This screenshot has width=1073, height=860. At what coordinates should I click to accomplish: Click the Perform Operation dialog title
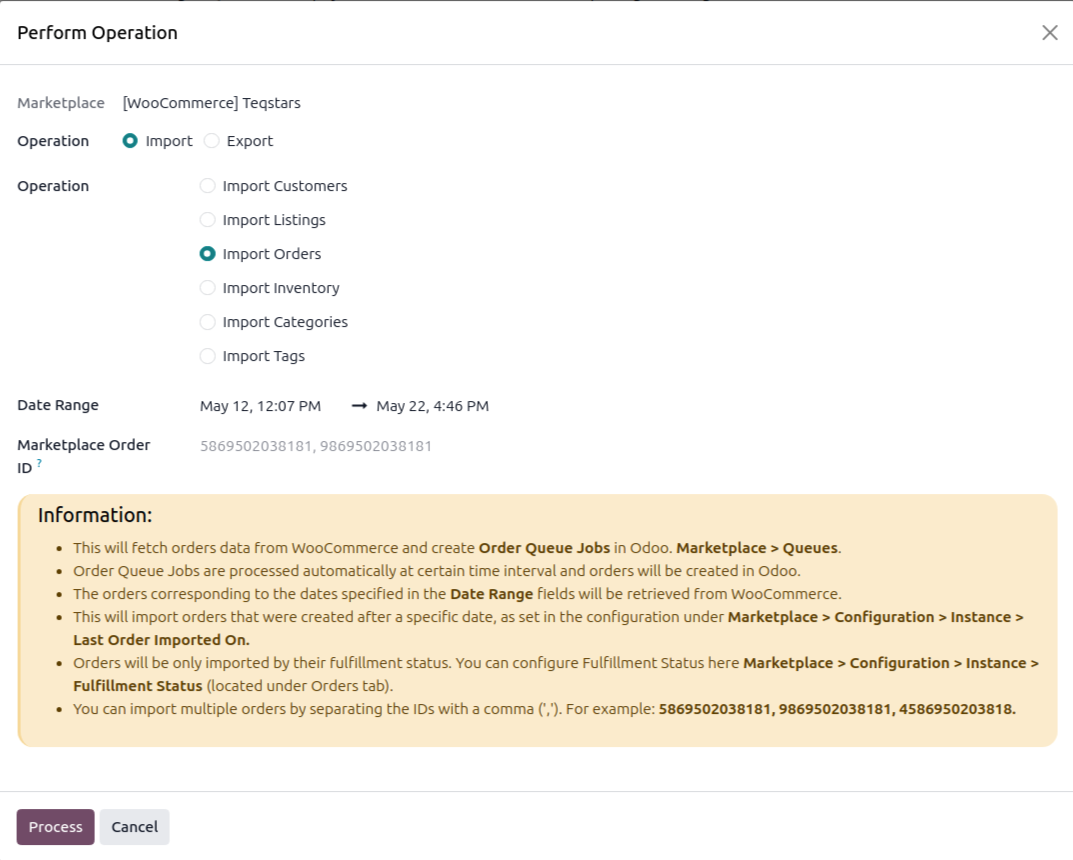(x=97, y=33)
